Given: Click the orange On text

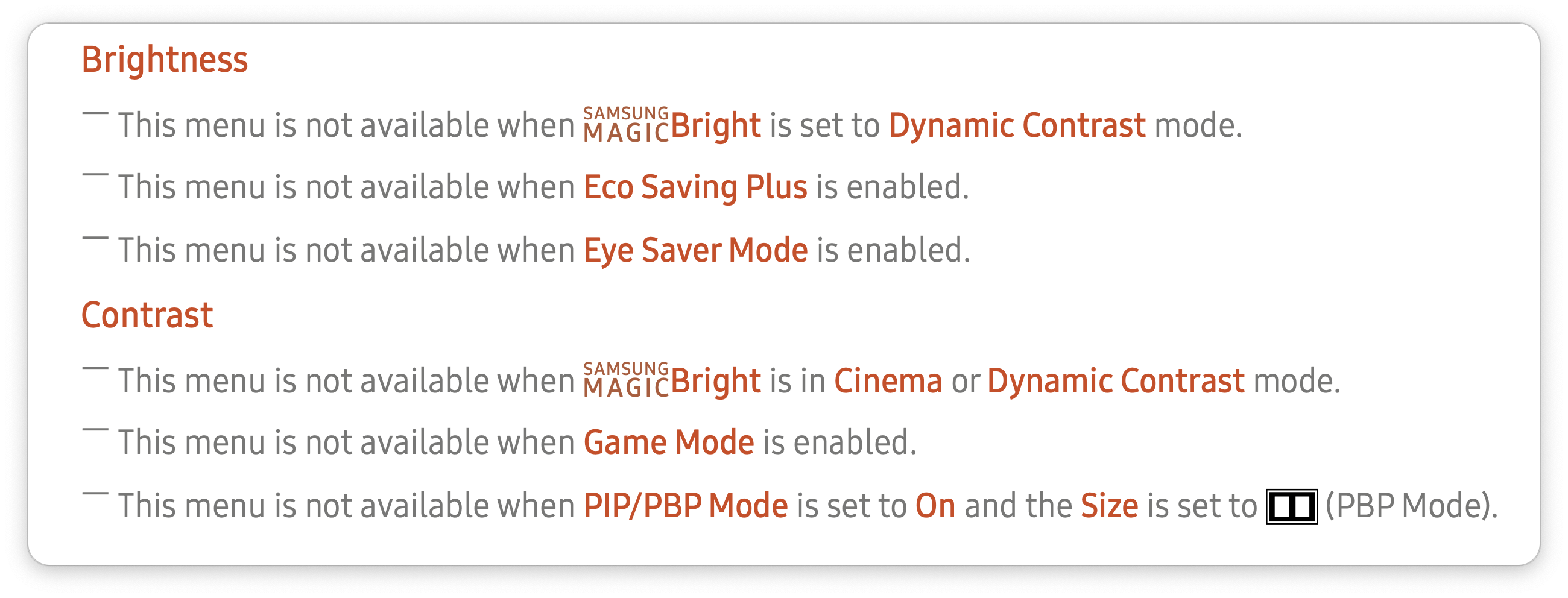Looking at the screenshot, I should (935, 506).
